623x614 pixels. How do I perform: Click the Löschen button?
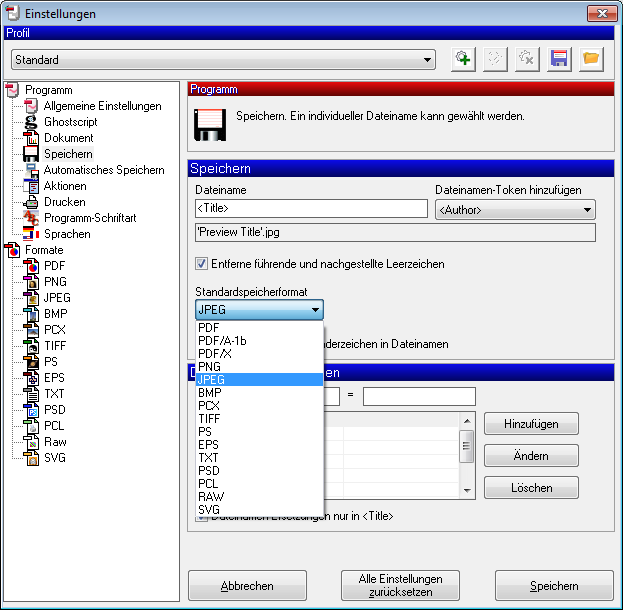point(531,488)
